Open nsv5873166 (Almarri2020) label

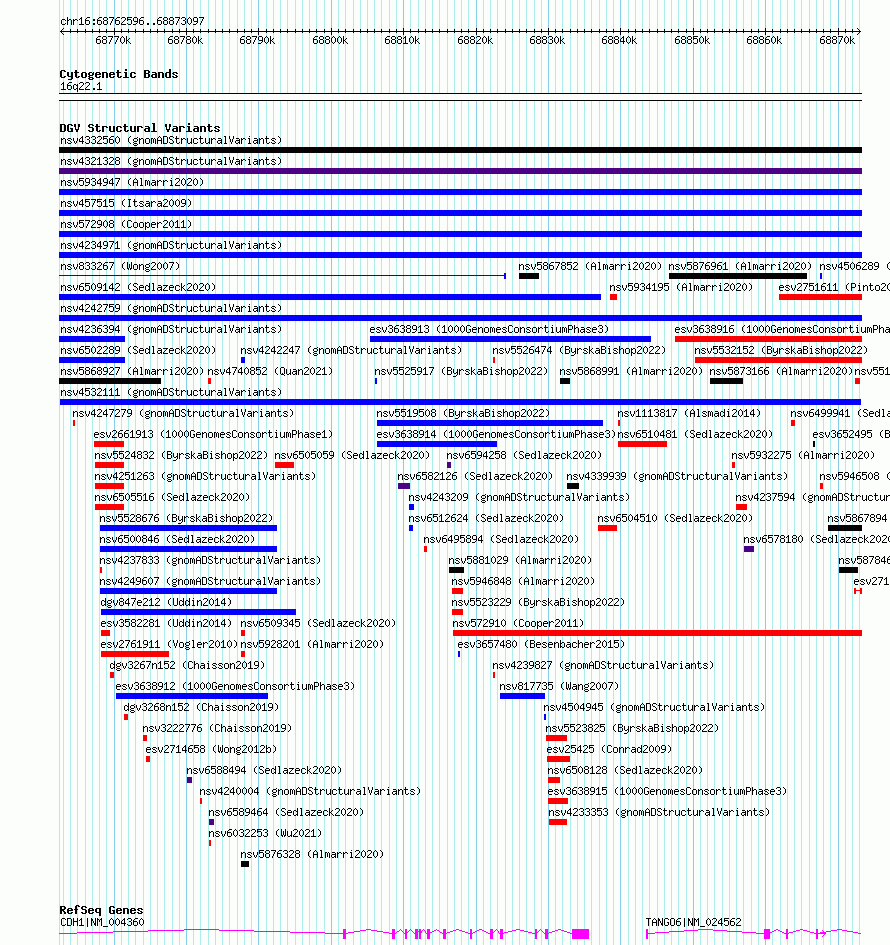[781, 372]
